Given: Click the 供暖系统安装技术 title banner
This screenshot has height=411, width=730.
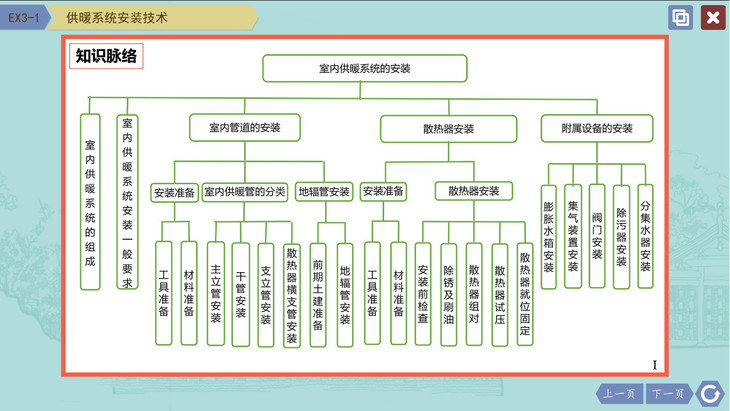Looking at the screenshot, I should point(153,18).
